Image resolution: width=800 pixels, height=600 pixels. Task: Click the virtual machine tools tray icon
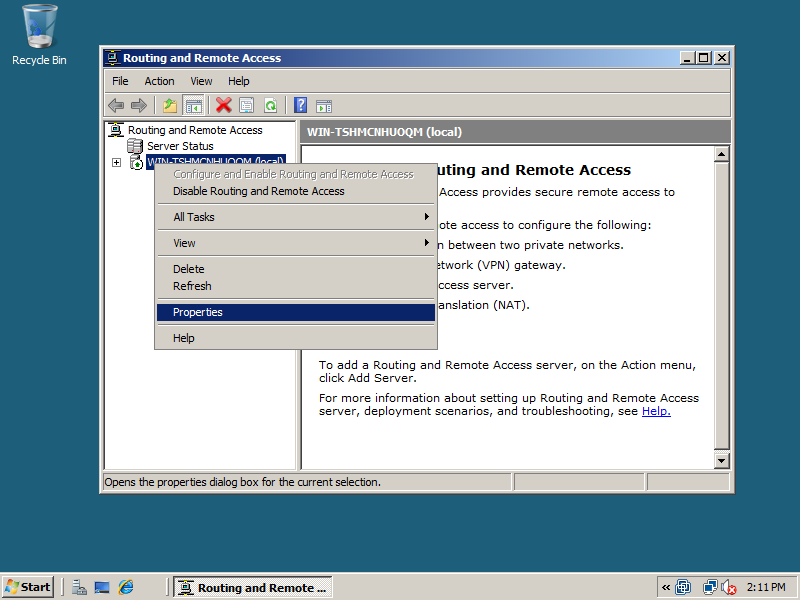click(x=683, y=587)
